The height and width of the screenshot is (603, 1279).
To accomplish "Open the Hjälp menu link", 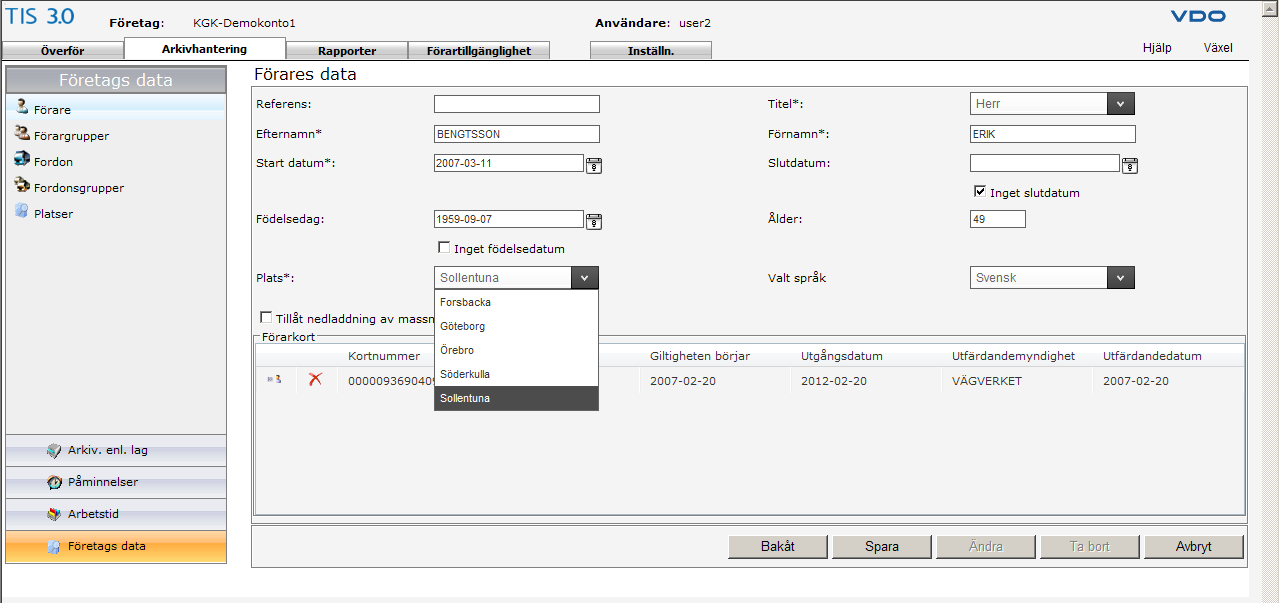I will [x=1157, y=48].
